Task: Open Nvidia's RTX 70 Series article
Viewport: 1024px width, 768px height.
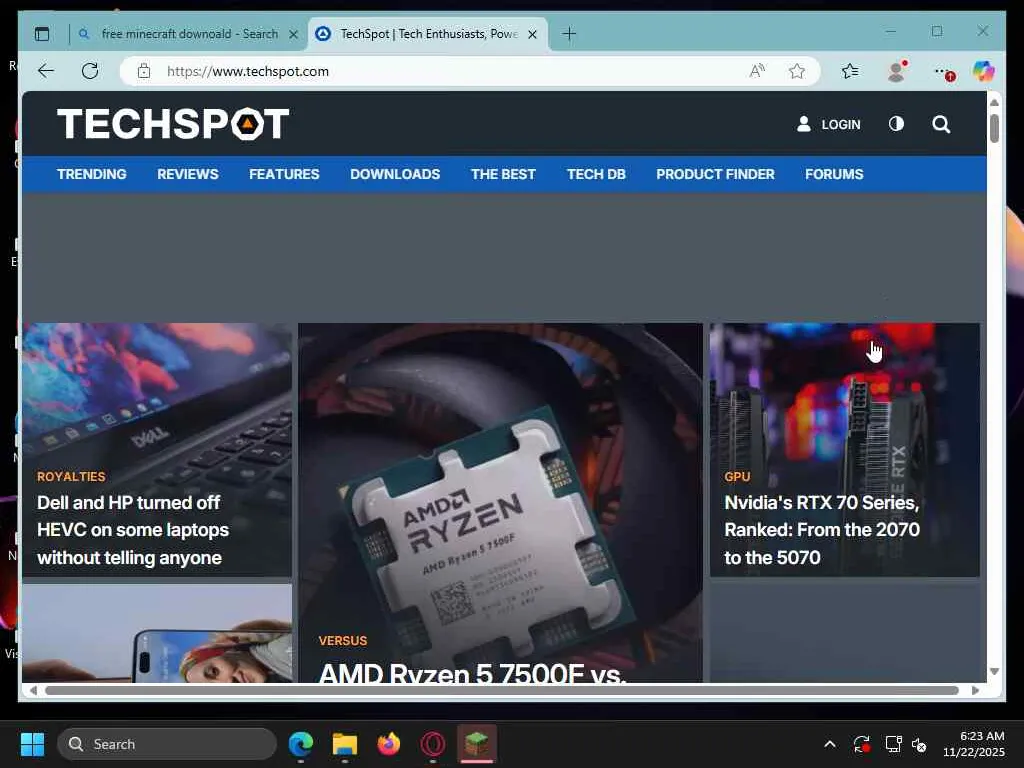Action: tap(822, 530)
